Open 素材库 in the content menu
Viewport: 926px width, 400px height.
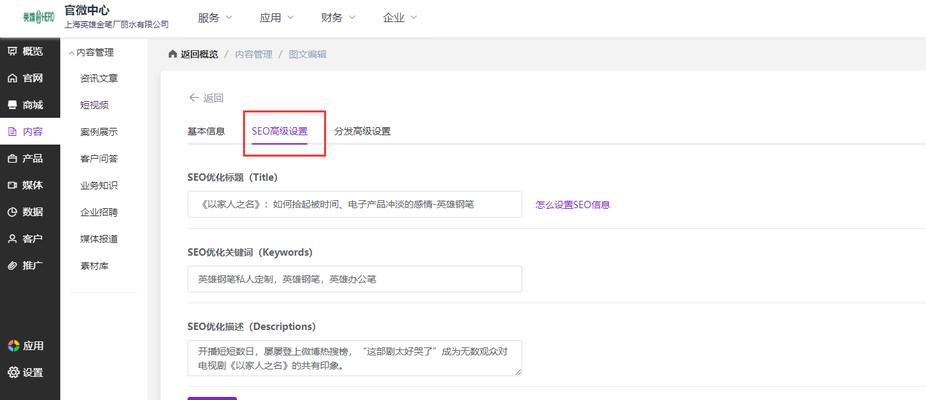pos(94,266)
